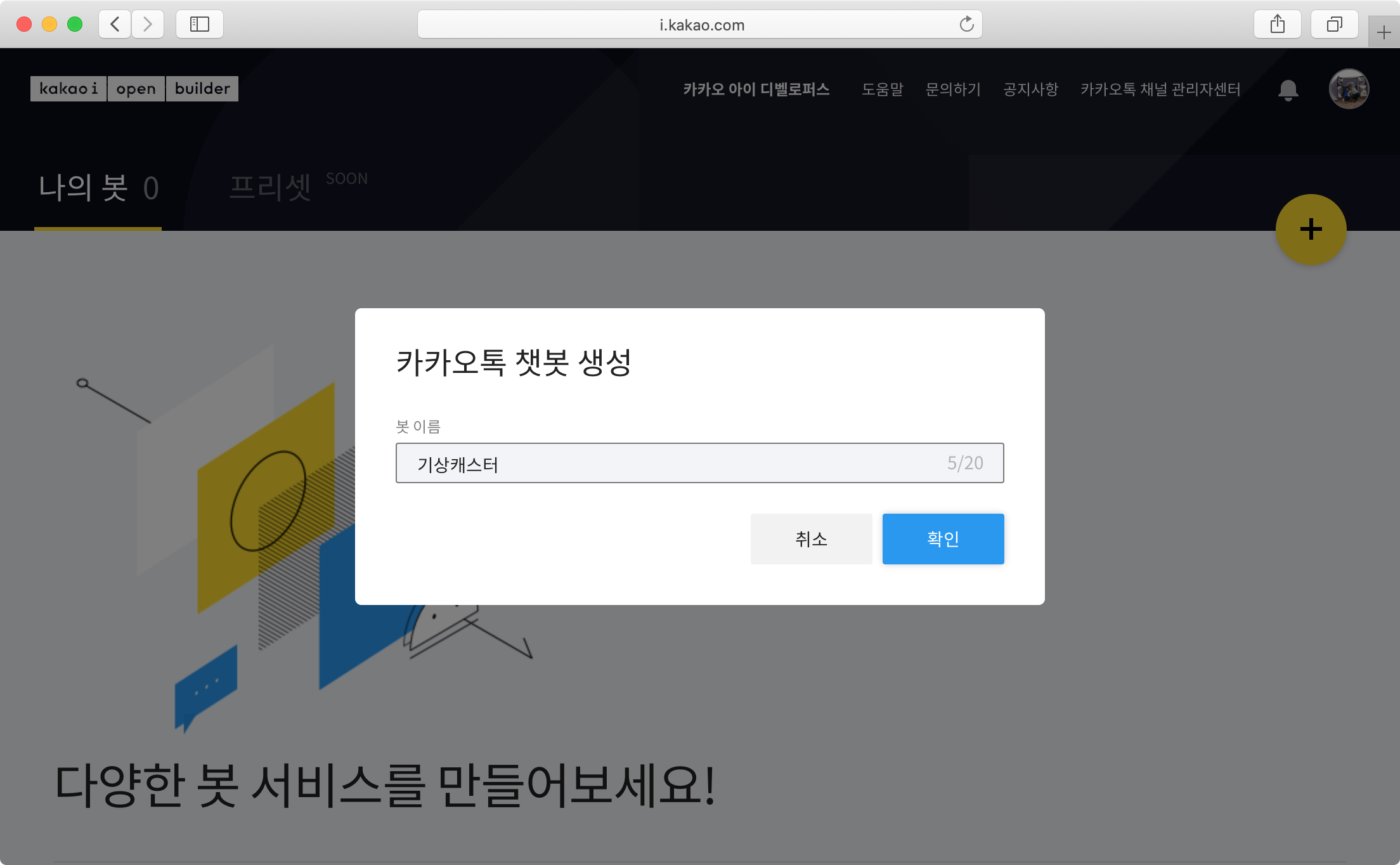This screenshot has width=1400, height=865.
Task: Confirm bot creation with 확인 button
Action: click(x=943, y=539)
